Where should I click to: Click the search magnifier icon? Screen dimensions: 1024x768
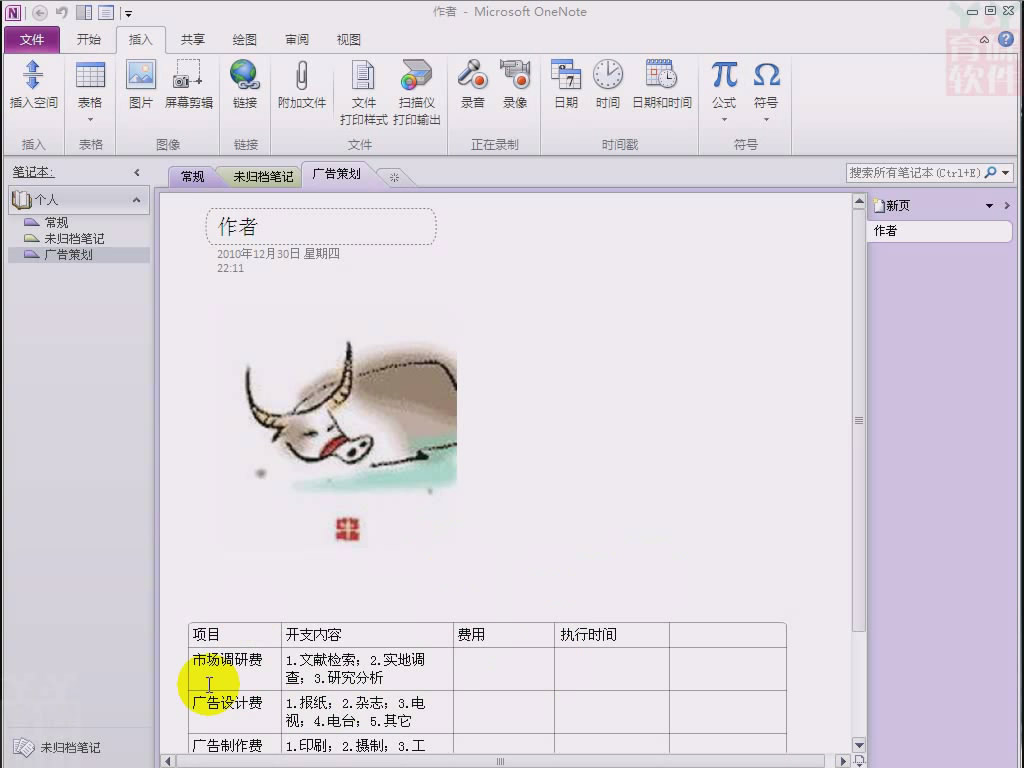pos(990,172)
